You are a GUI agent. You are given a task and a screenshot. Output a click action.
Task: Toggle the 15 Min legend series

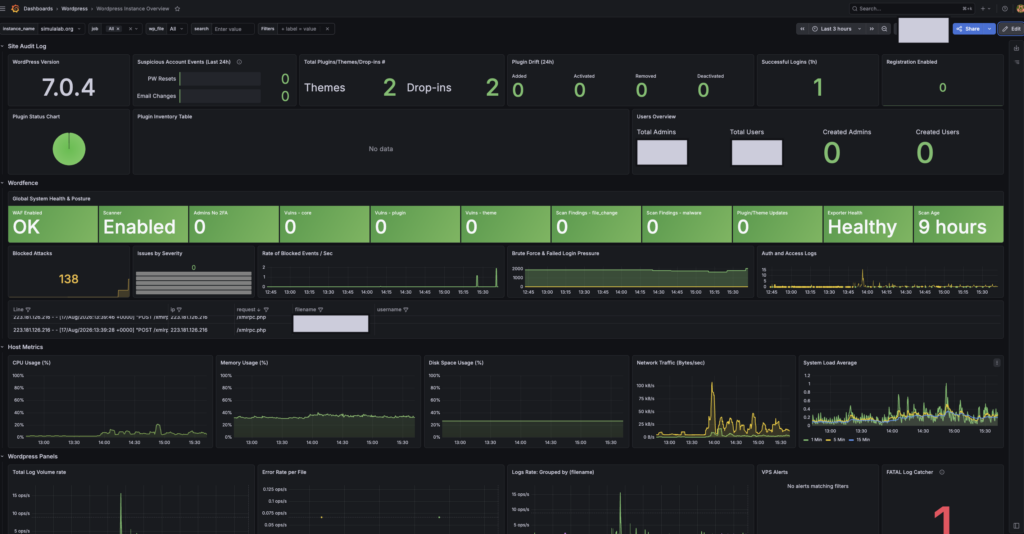[859, 439]
